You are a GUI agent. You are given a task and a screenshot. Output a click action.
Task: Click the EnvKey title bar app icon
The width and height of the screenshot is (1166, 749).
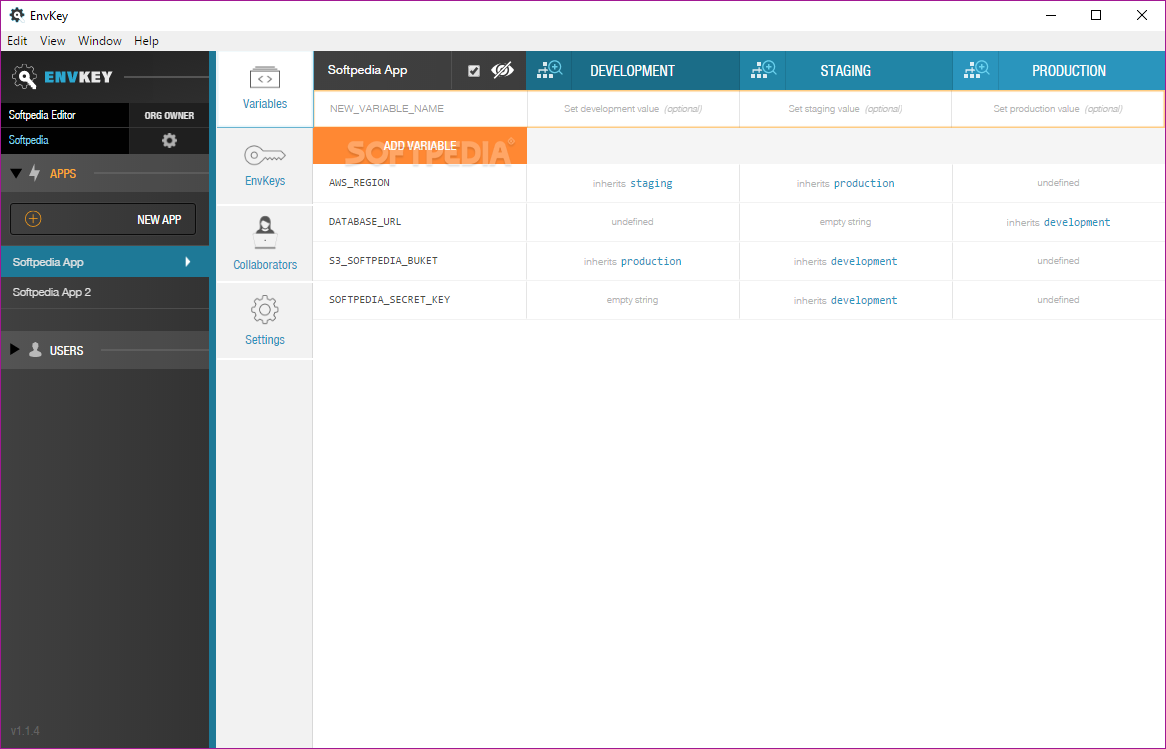[16, 15]
